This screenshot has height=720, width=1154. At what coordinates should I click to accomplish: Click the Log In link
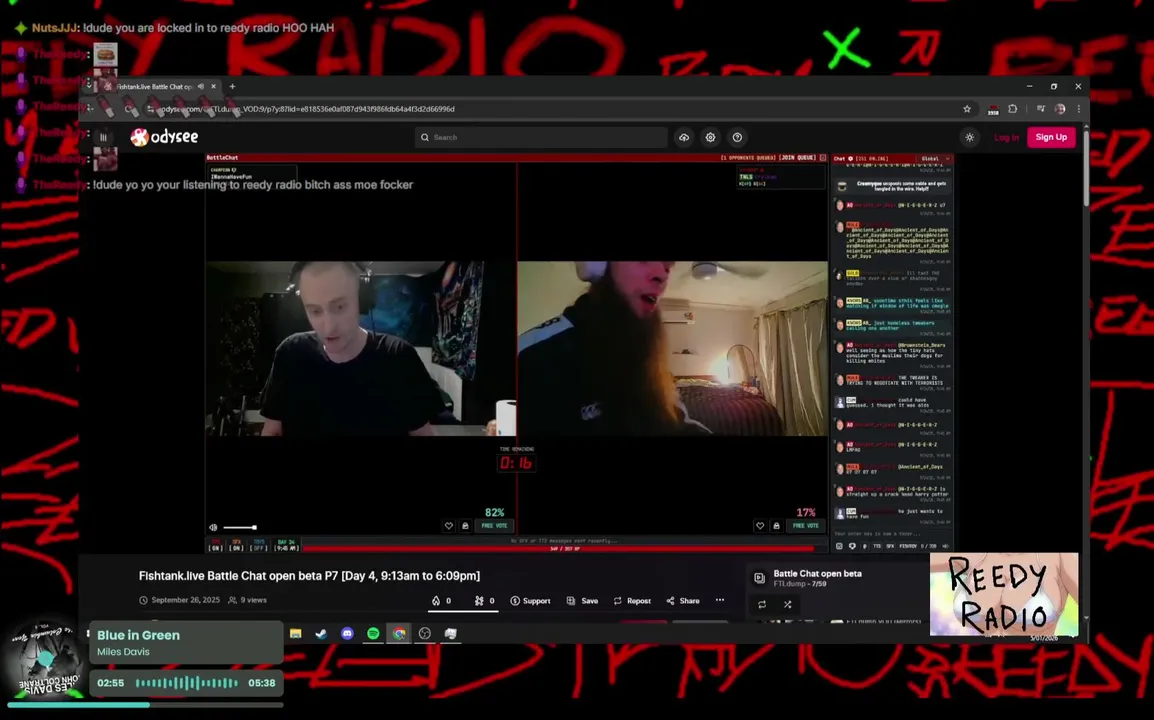[x=1006, y=138]
